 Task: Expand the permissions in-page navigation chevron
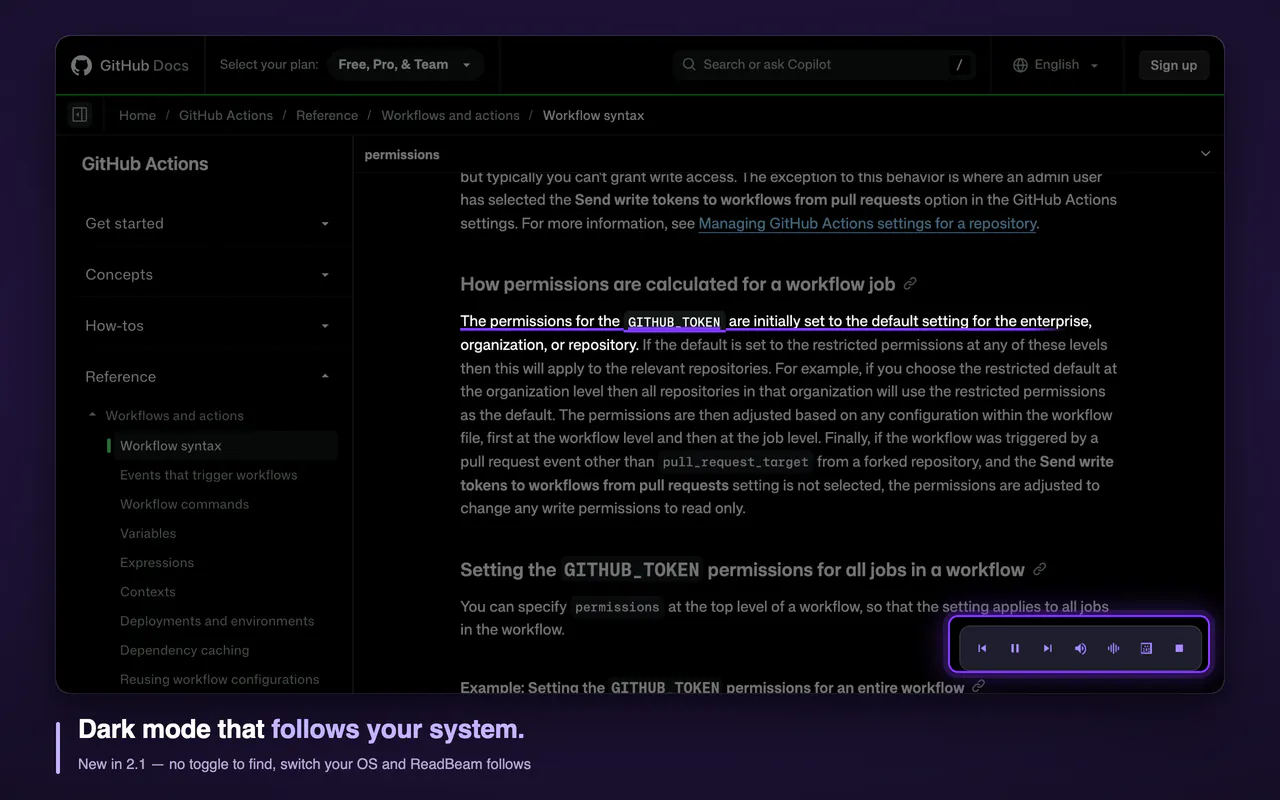(1205, 154)
